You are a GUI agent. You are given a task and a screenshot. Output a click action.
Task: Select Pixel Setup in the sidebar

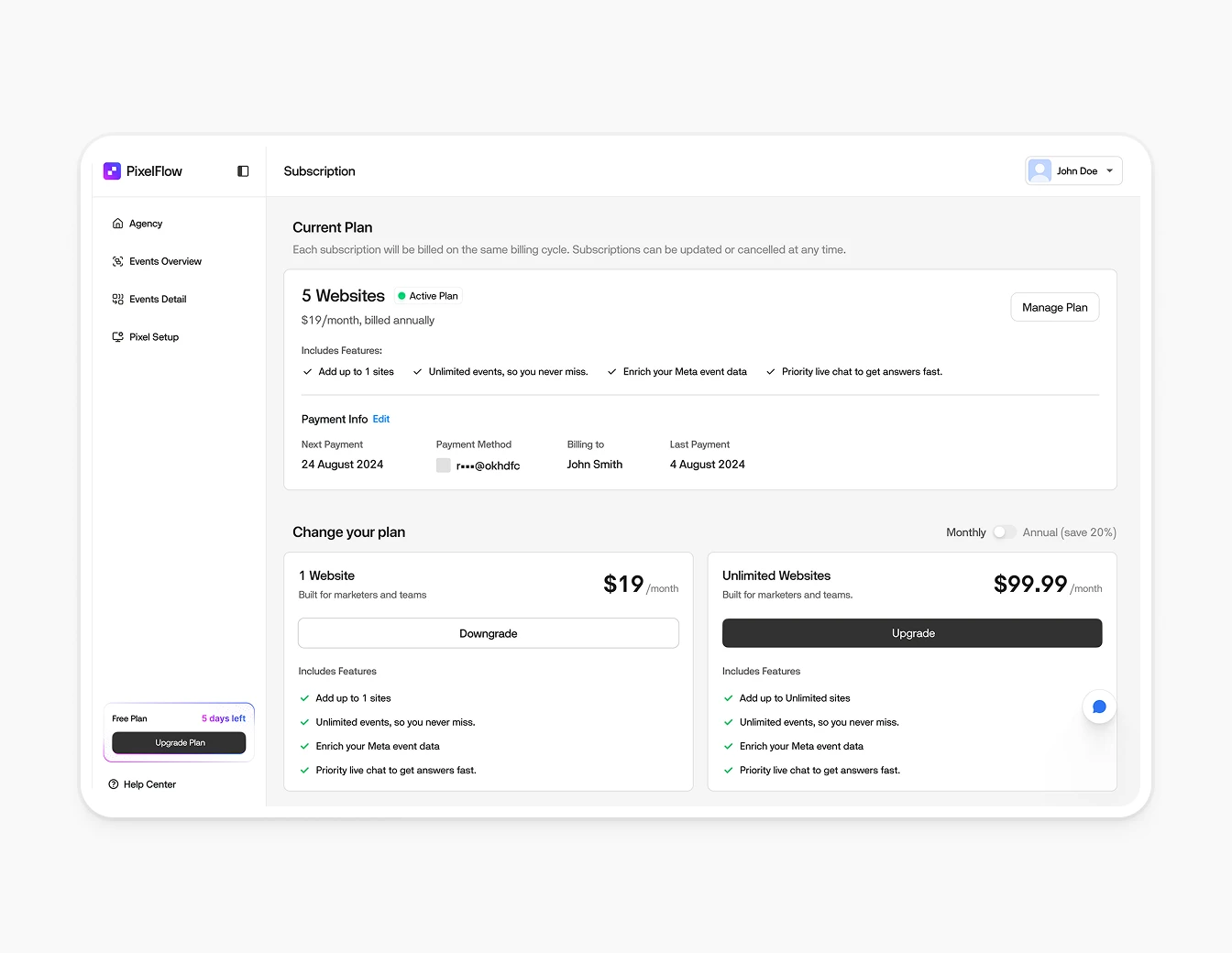click(154, 336)
